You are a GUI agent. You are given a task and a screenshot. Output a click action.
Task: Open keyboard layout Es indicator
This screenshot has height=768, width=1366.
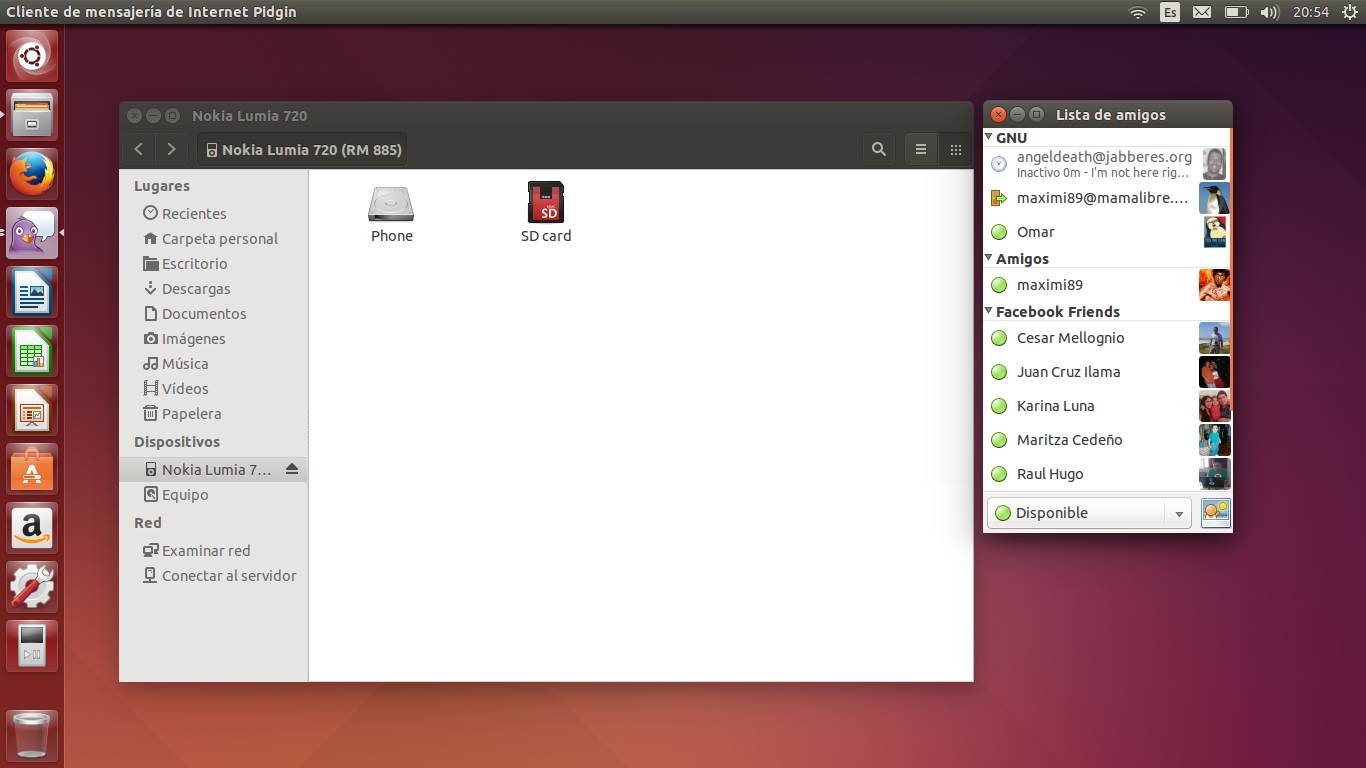[1170, 12]
